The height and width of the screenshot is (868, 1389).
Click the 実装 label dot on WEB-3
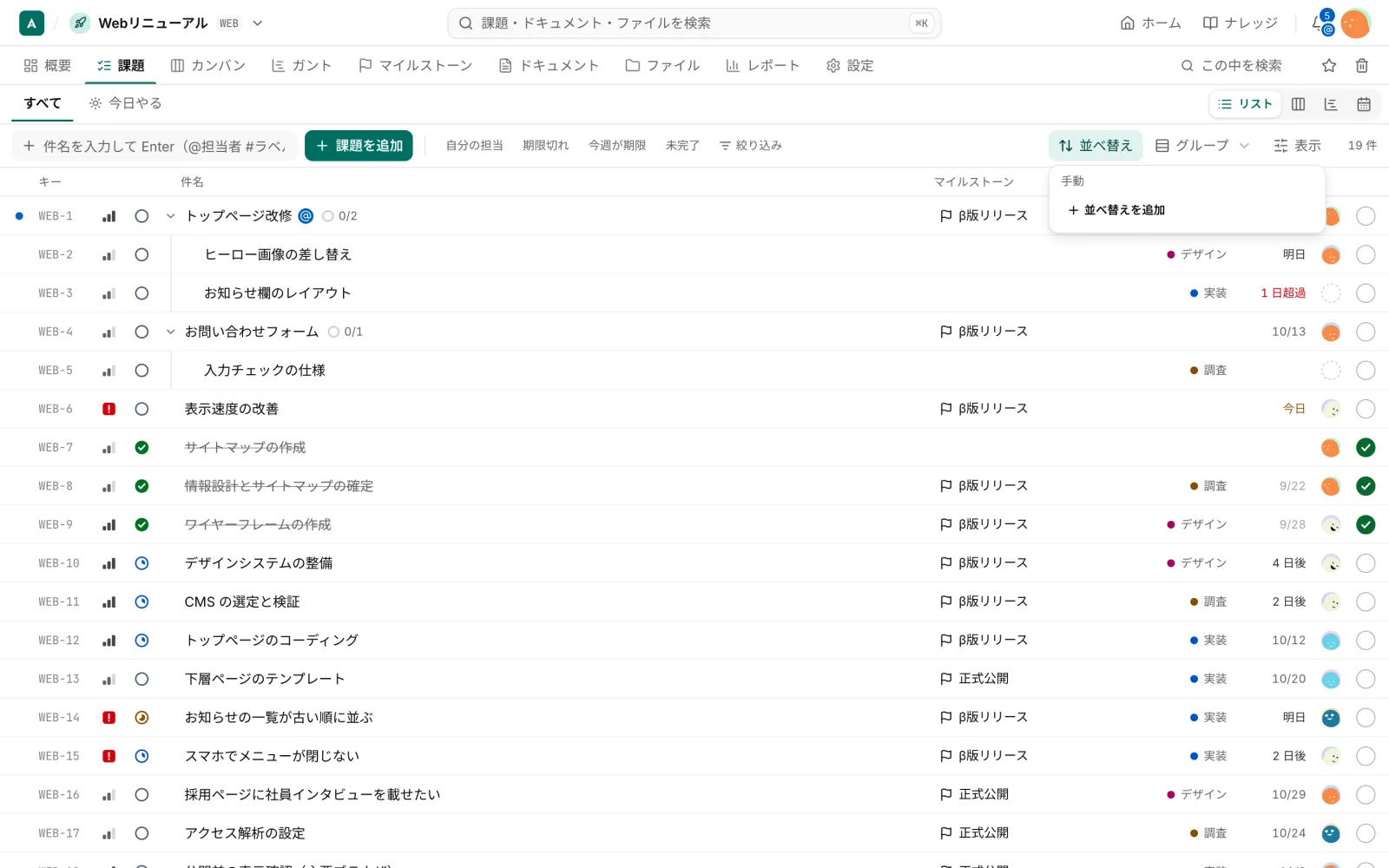[x=1194, y=293]
